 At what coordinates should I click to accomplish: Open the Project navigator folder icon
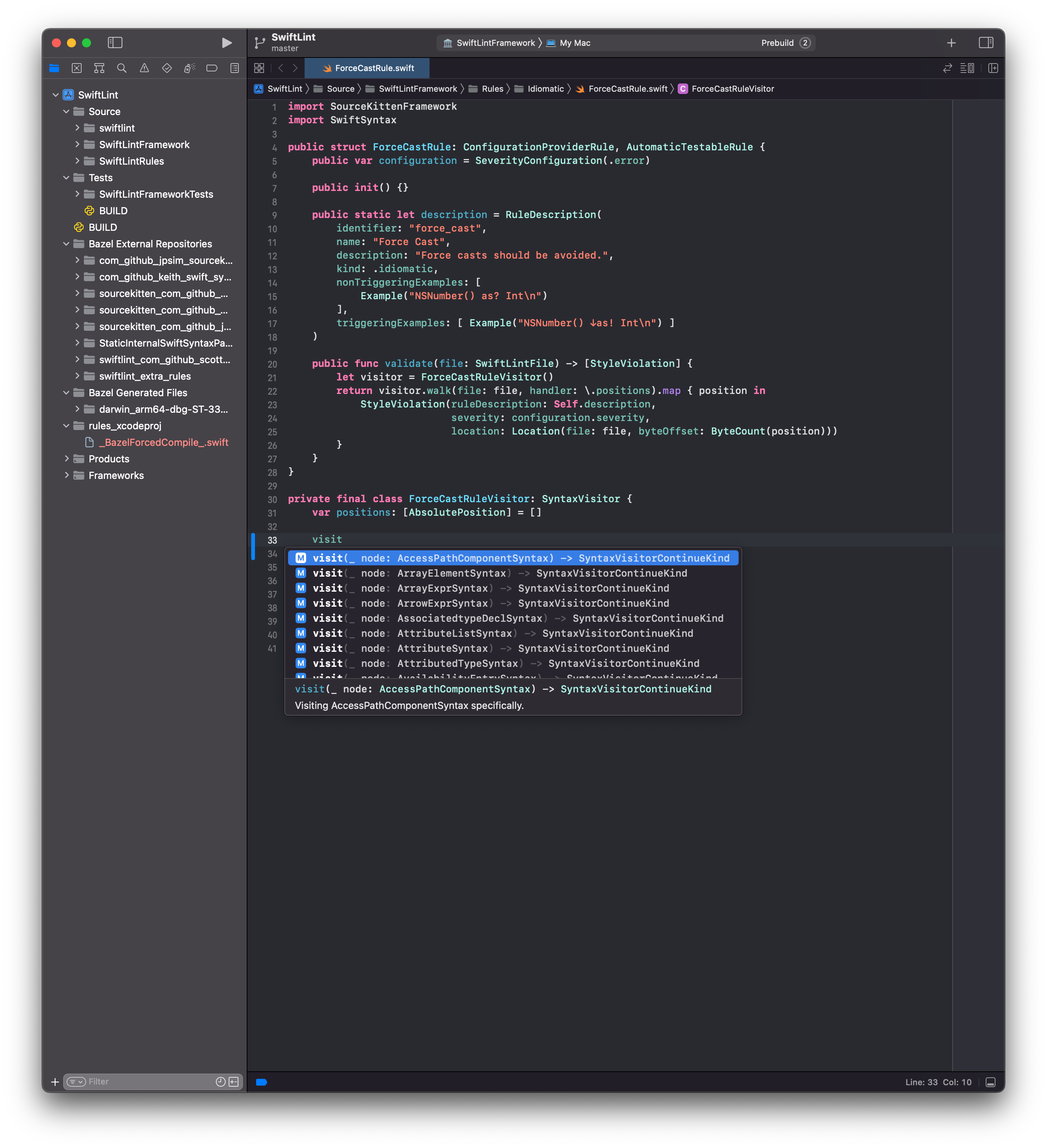54,68
